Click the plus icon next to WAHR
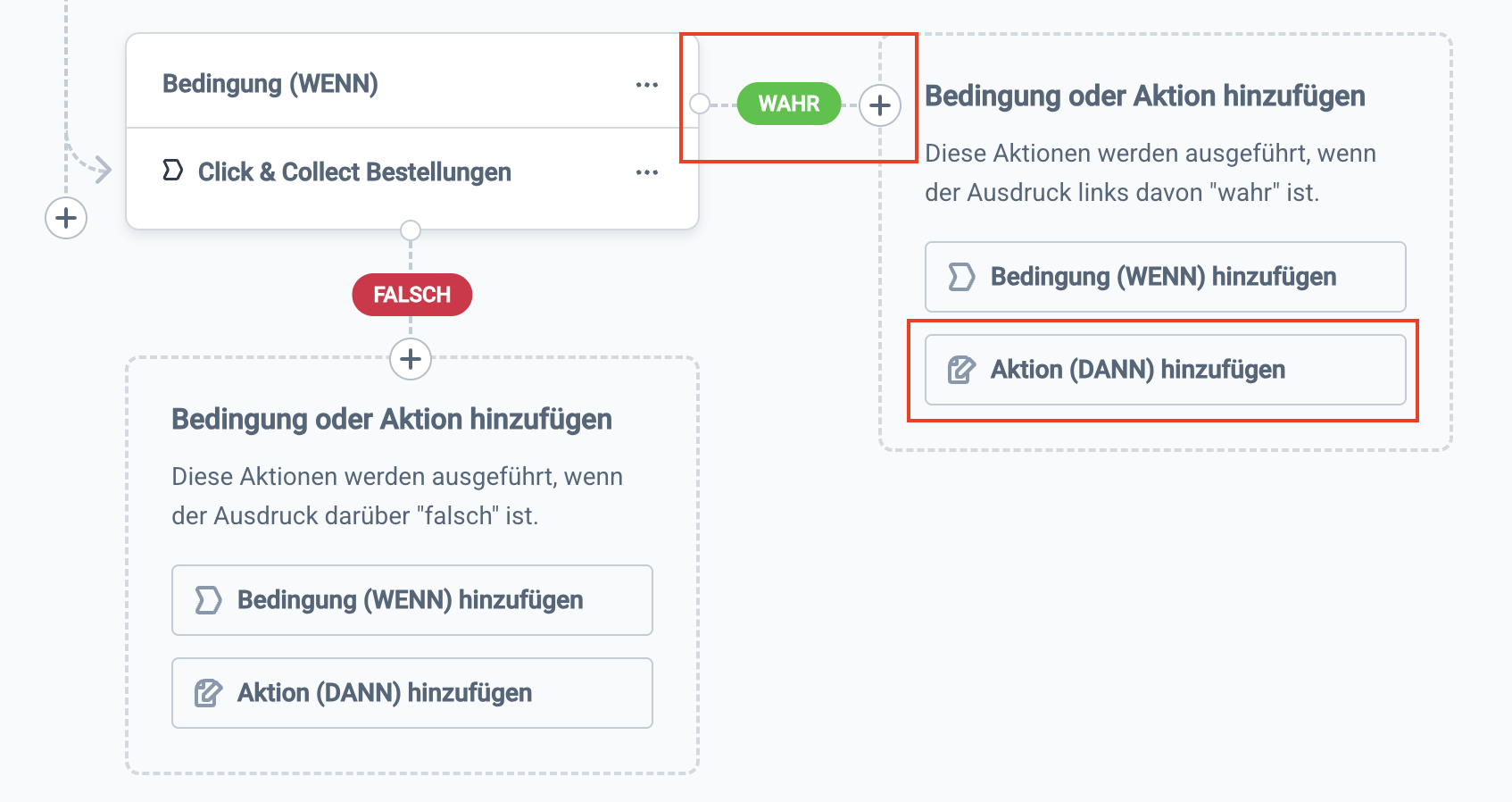Image resolution: width=1512 pixels, height=802 pixels. pyautogui.click(x=880, y=105)
